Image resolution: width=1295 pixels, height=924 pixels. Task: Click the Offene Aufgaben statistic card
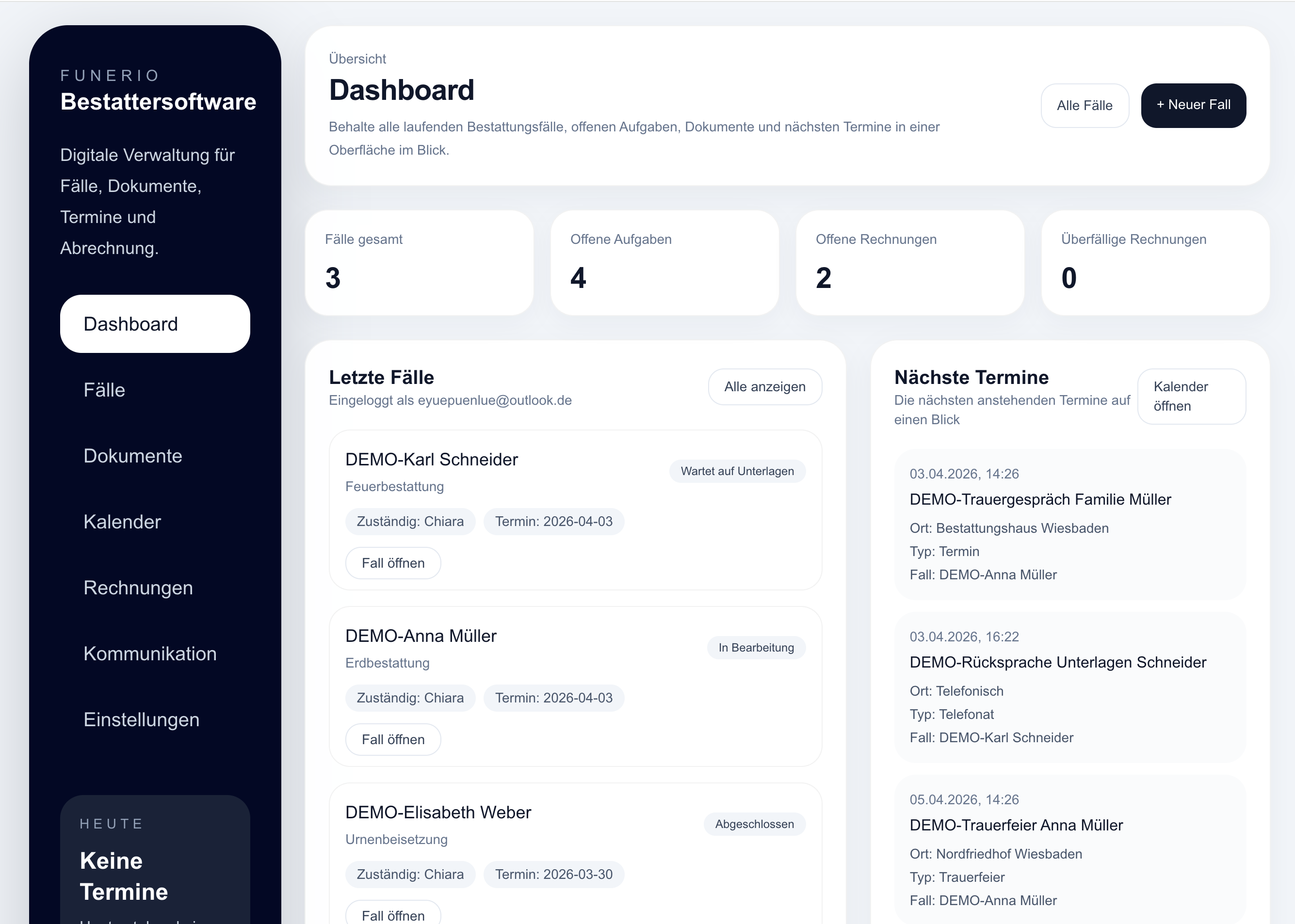click(x=664, y=263)
